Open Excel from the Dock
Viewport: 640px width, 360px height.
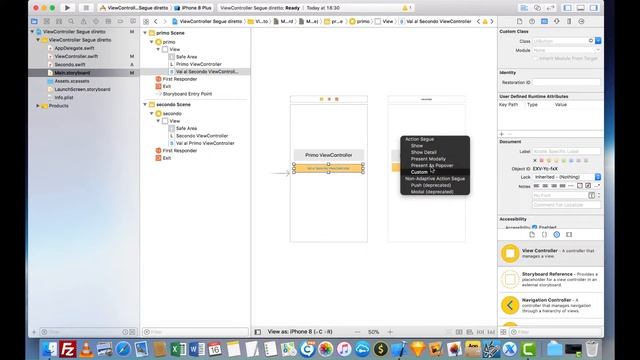point(178,349)
